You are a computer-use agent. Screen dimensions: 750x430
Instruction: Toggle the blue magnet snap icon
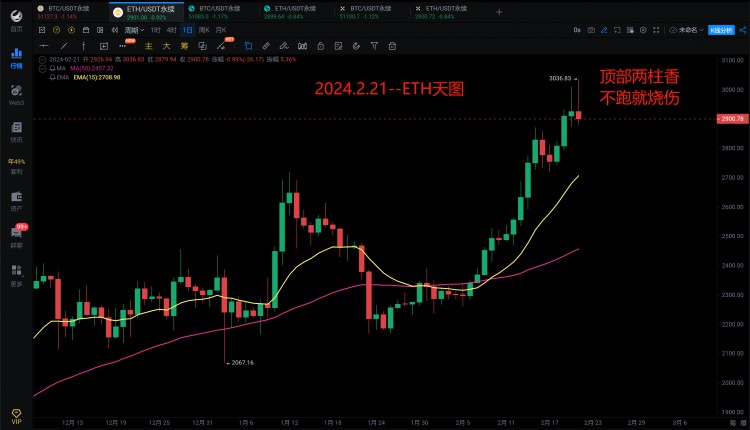[248, 46]
